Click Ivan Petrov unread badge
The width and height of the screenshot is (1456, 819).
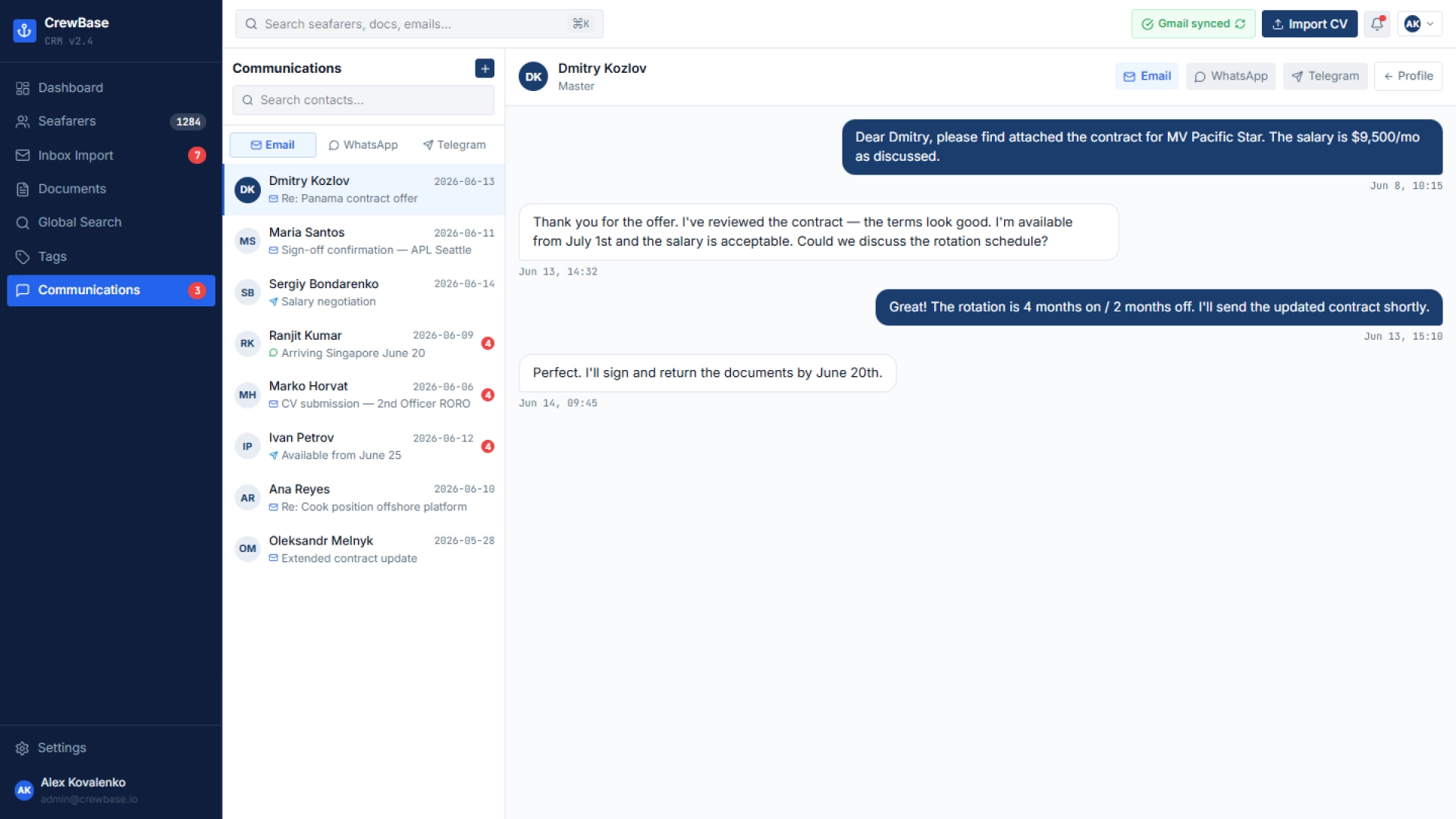[488, 447]
